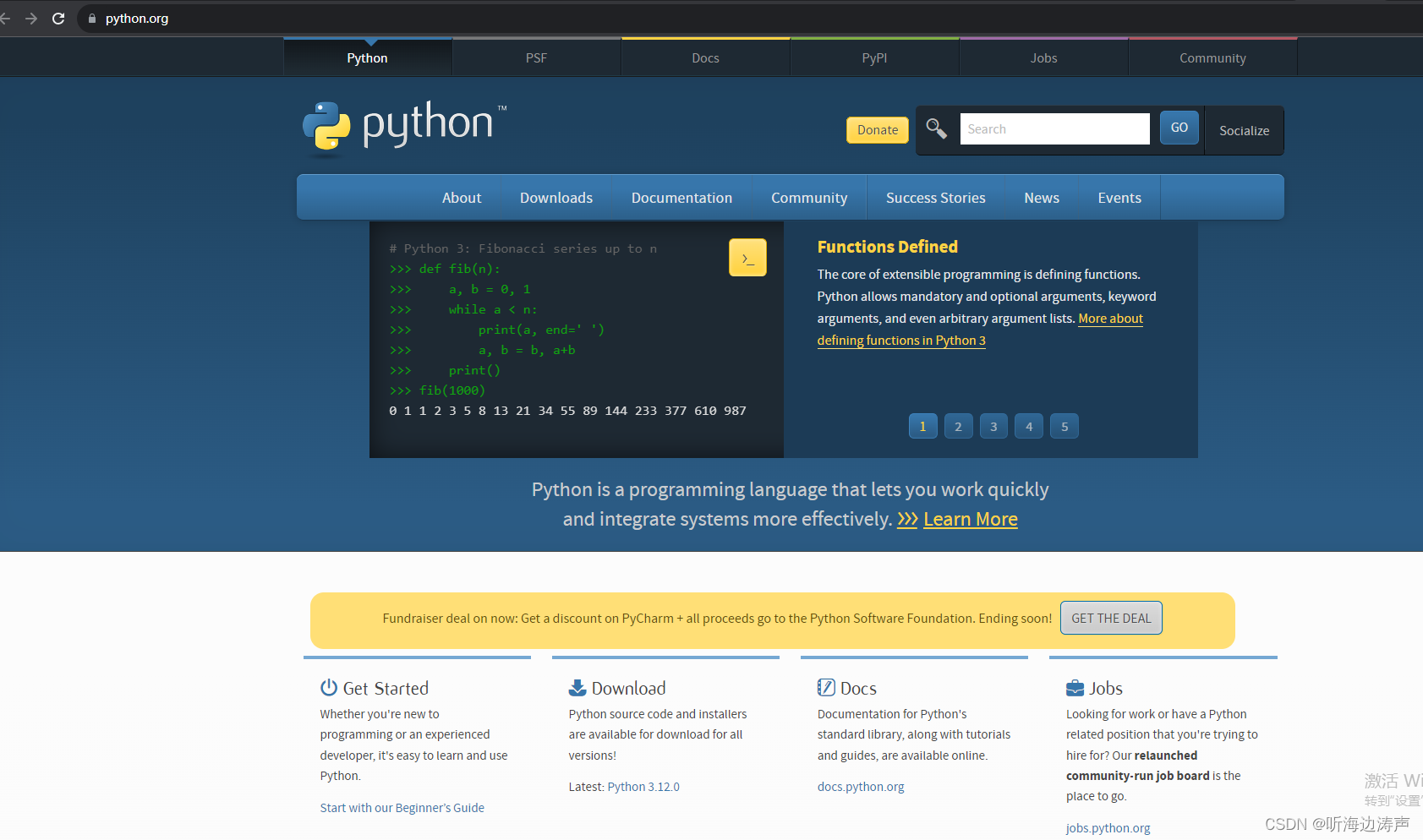Click the Python logo image
The width and height of the screenshot is (1423, 840).
point(405,128)
